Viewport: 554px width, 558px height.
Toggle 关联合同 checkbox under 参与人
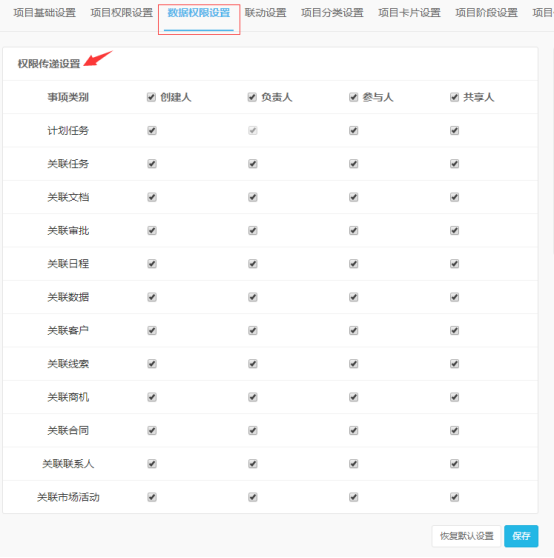354,431
